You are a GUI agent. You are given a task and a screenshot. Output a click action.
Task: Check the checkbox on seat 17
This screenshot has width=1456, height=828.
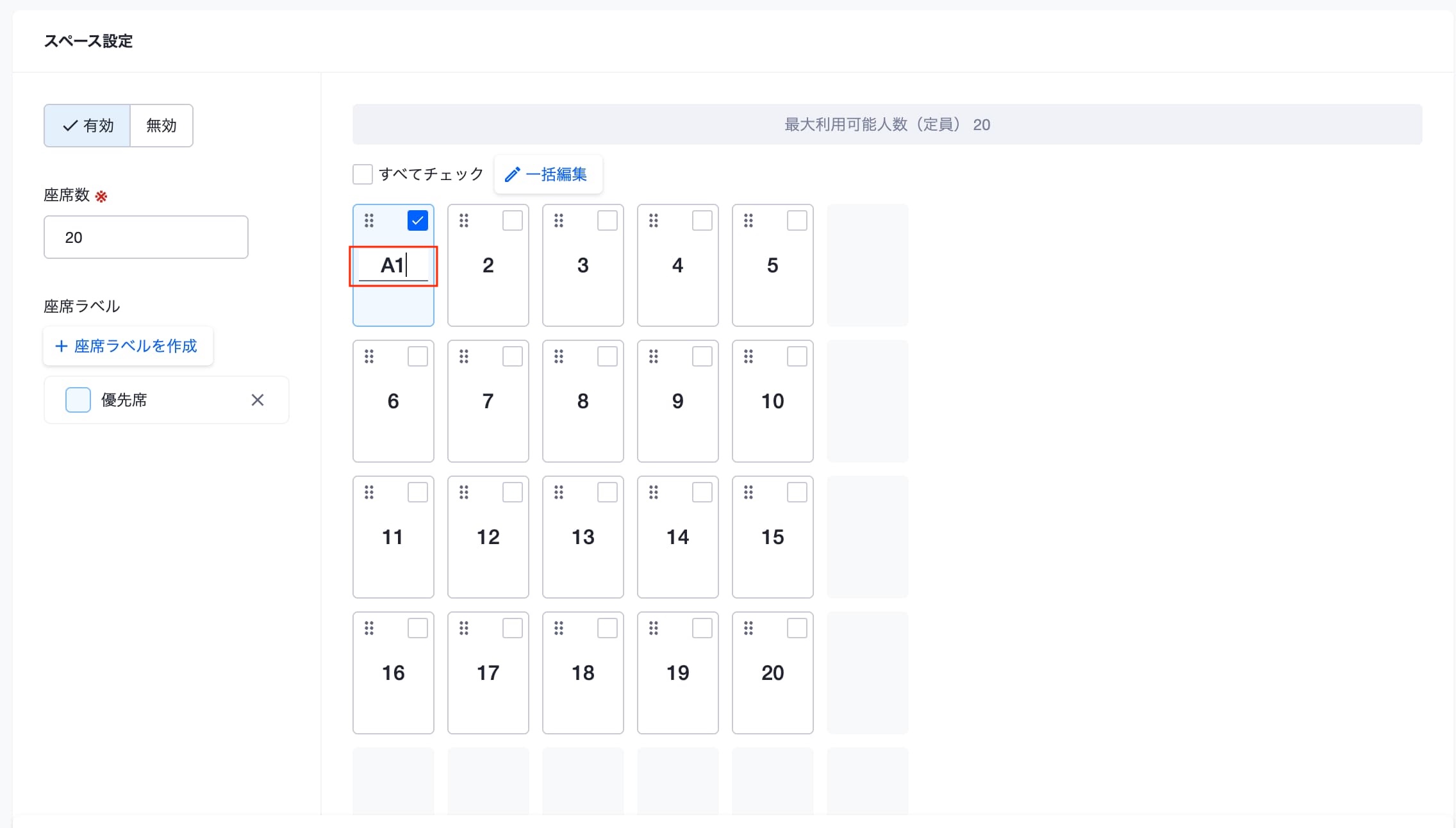tap(513, 628)
